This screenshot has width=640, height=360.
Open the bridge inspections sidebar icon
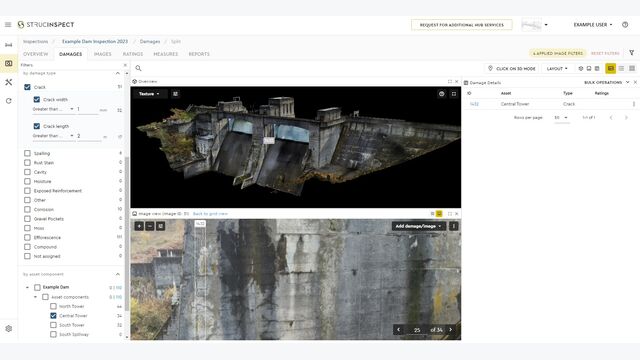click(9, 45)
